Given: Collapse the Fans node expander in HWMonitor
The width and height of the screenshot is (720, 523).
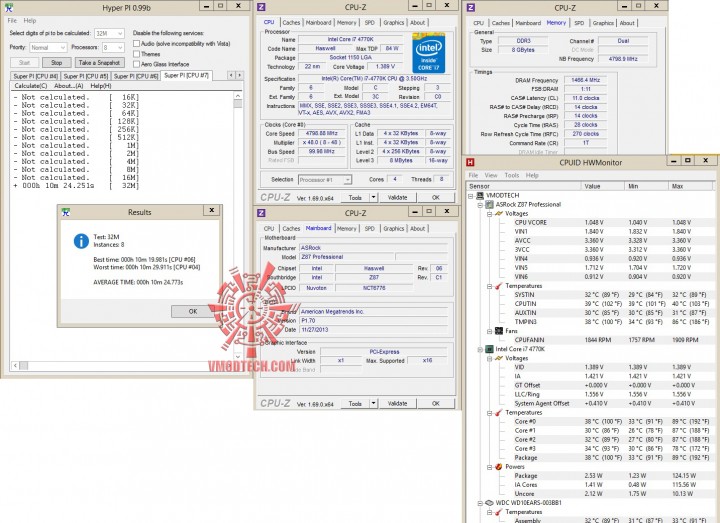Looking at the screenshot, I should click(x=489, y=331).
